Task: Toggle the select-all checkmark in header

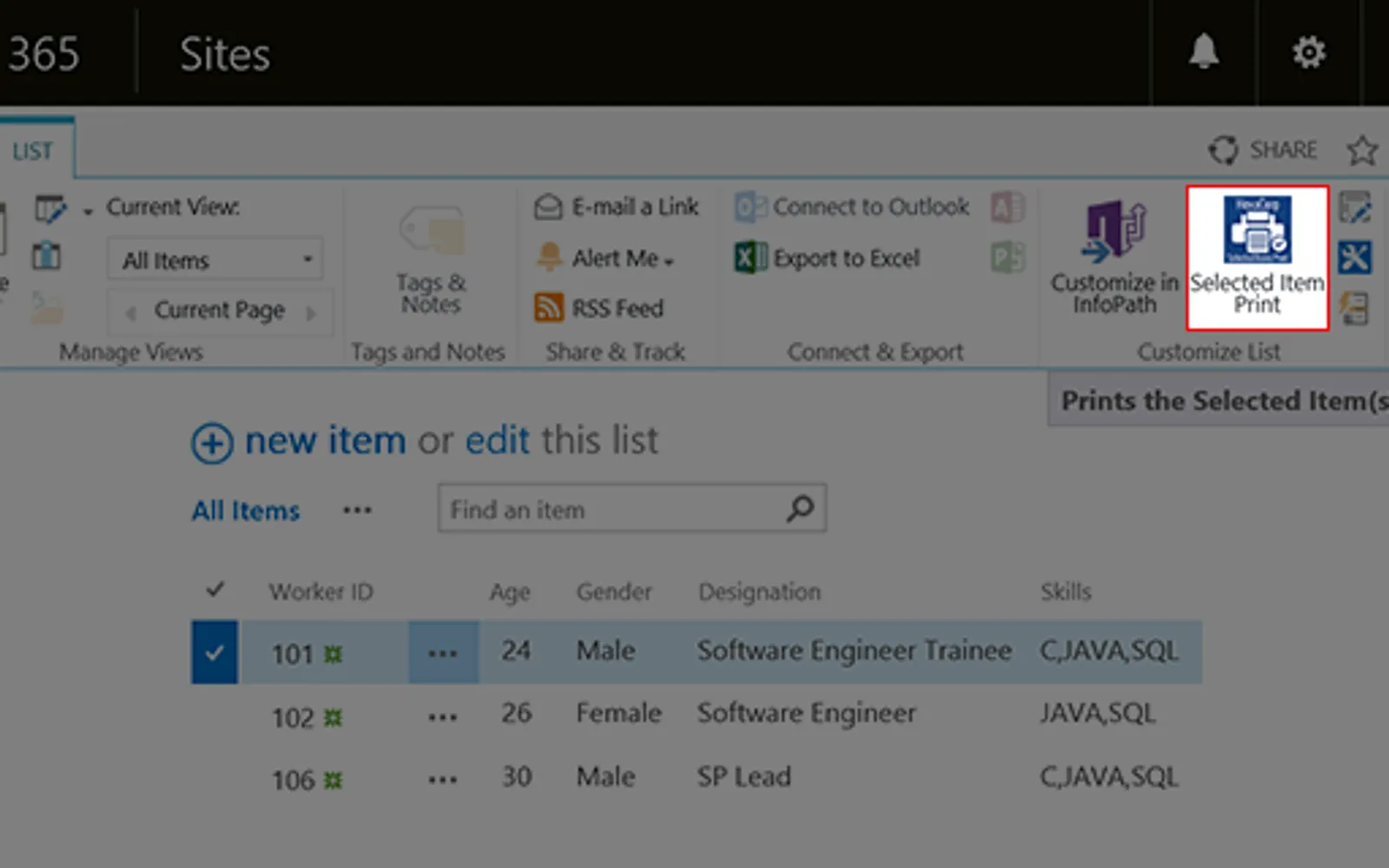Action: 214,590
